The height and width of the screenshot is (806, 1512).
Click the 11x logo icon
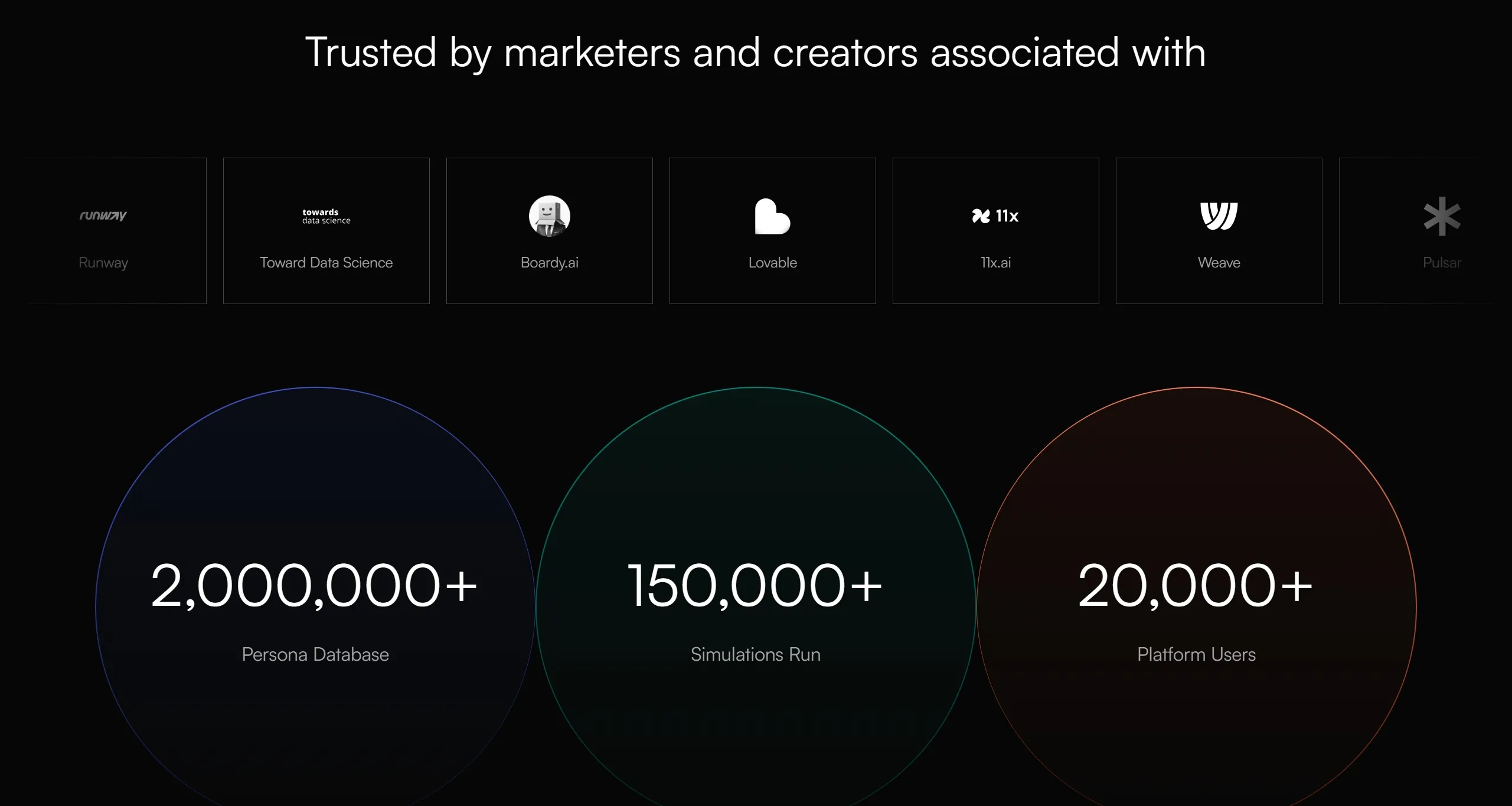tap(995, 216)
